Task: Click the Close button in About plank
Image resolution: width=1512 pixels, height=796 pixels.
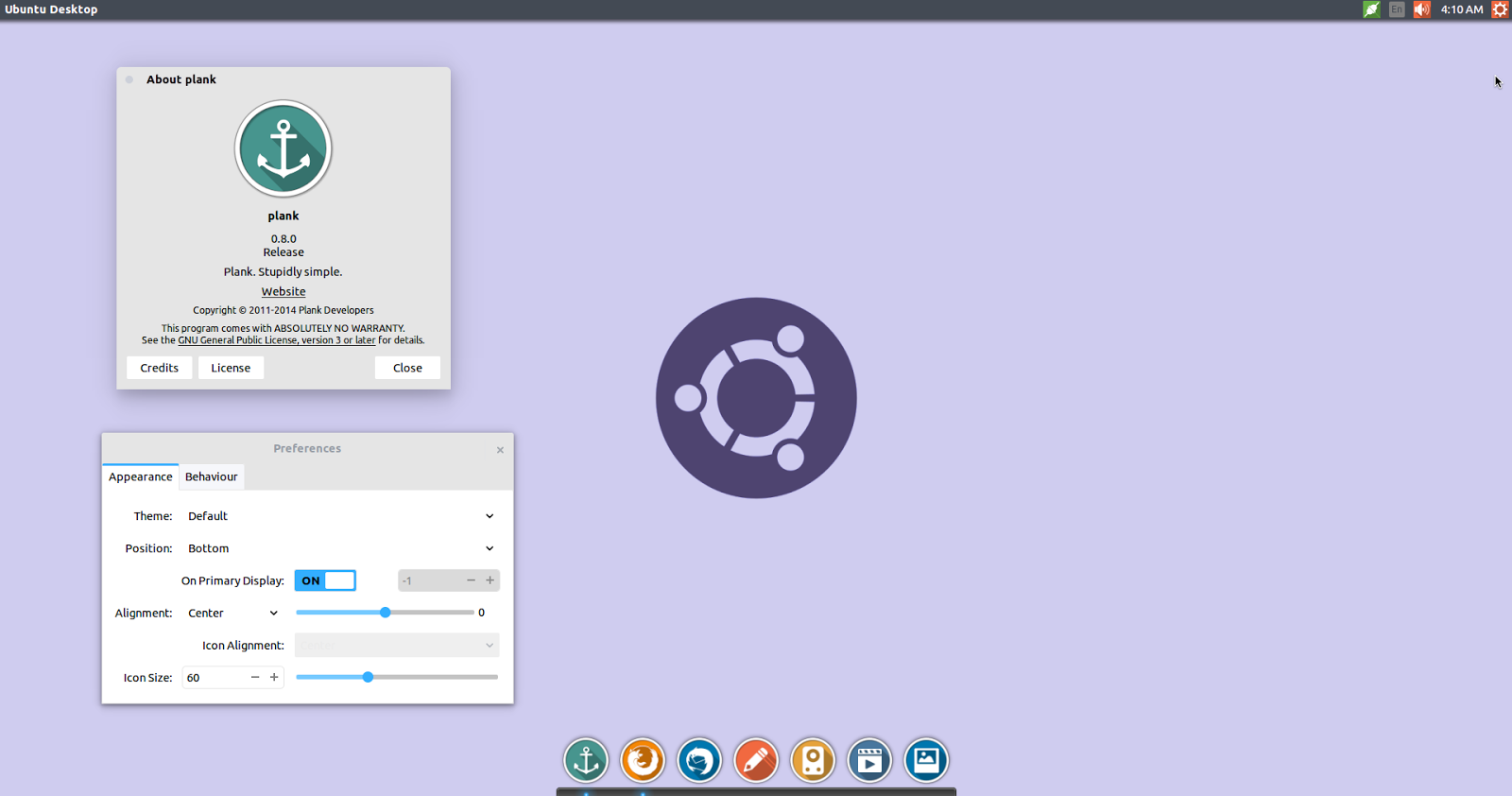Action: click(407, 368)
